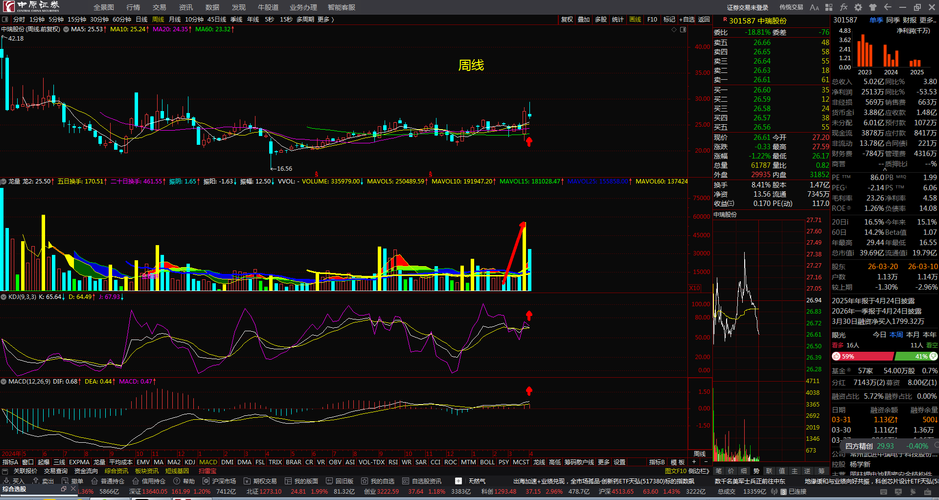Open 信用持仓 shortcut
This screenshot has height=500, width=939.
149,481
